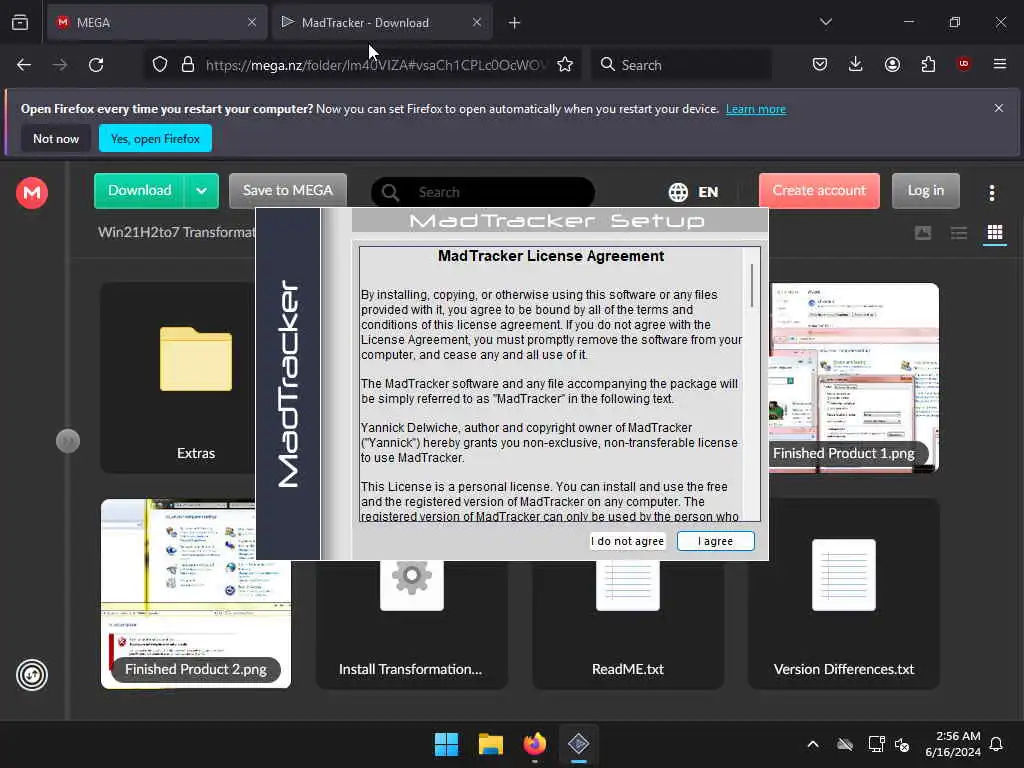Click the site lock padlock icon

click(x=188, y=65)
